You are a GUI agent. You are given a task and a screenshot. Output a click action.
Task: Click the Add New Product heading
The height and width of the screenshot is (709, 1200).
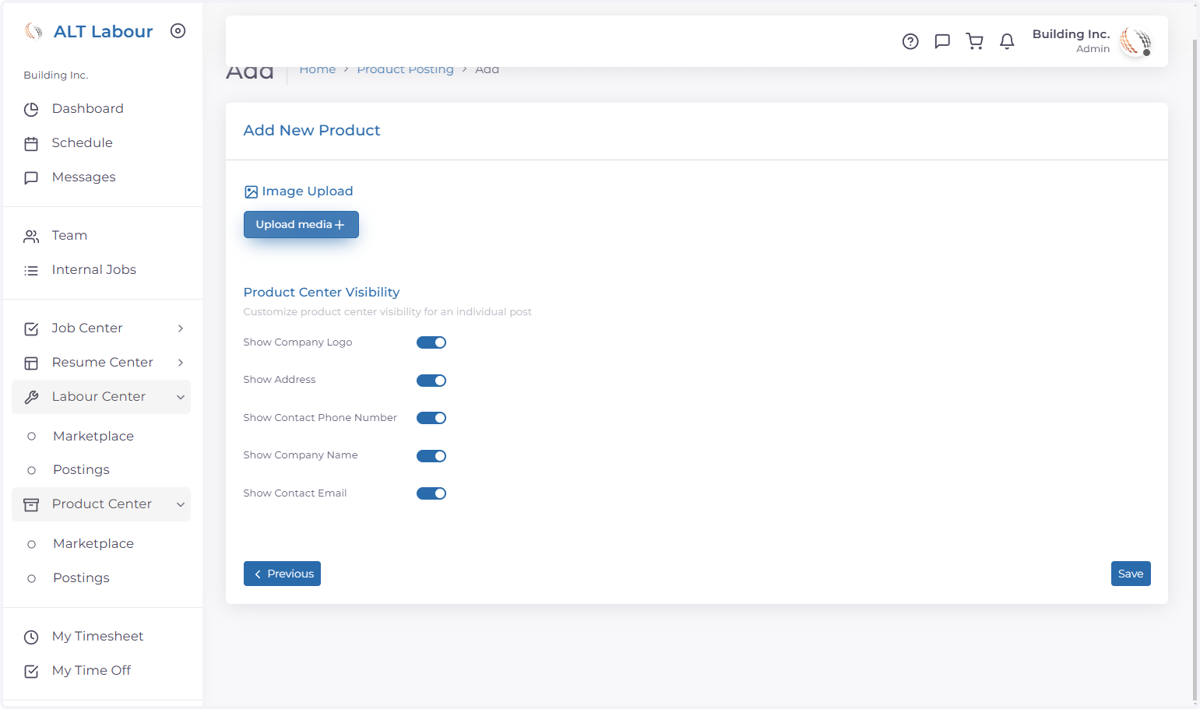tap(312, 131)
